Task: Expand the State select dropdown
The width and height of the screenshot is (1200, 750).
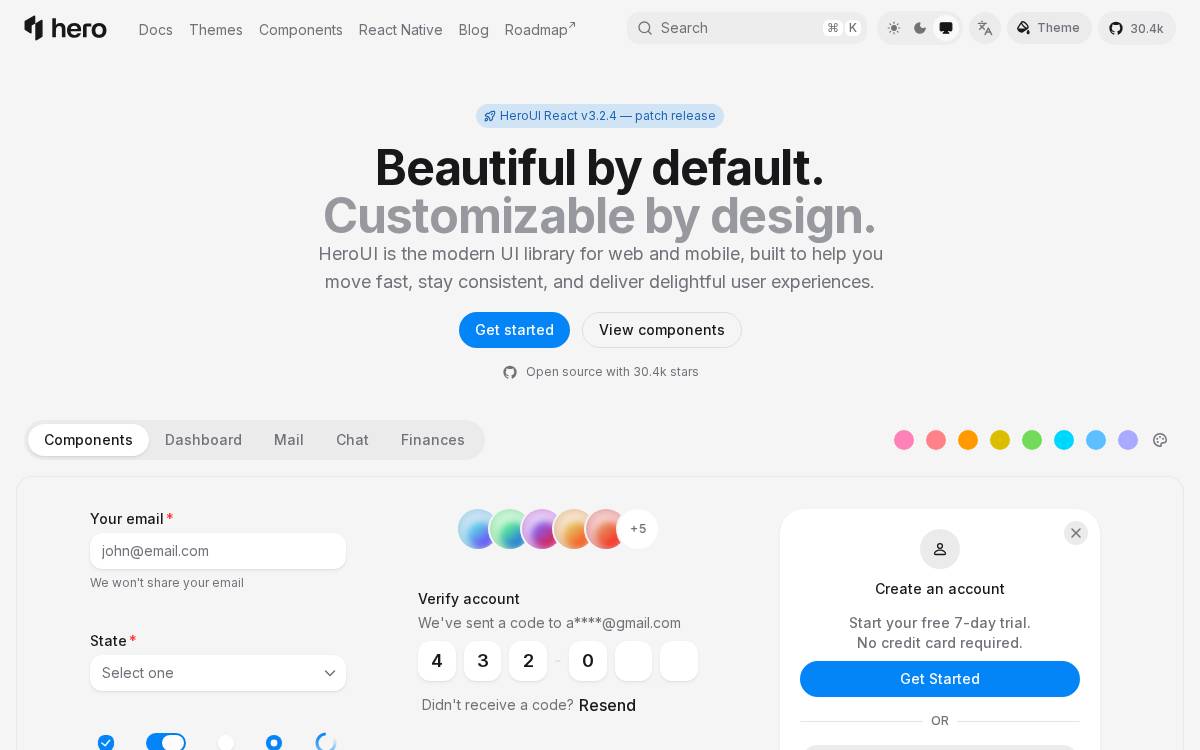Action: coord(218,673)
